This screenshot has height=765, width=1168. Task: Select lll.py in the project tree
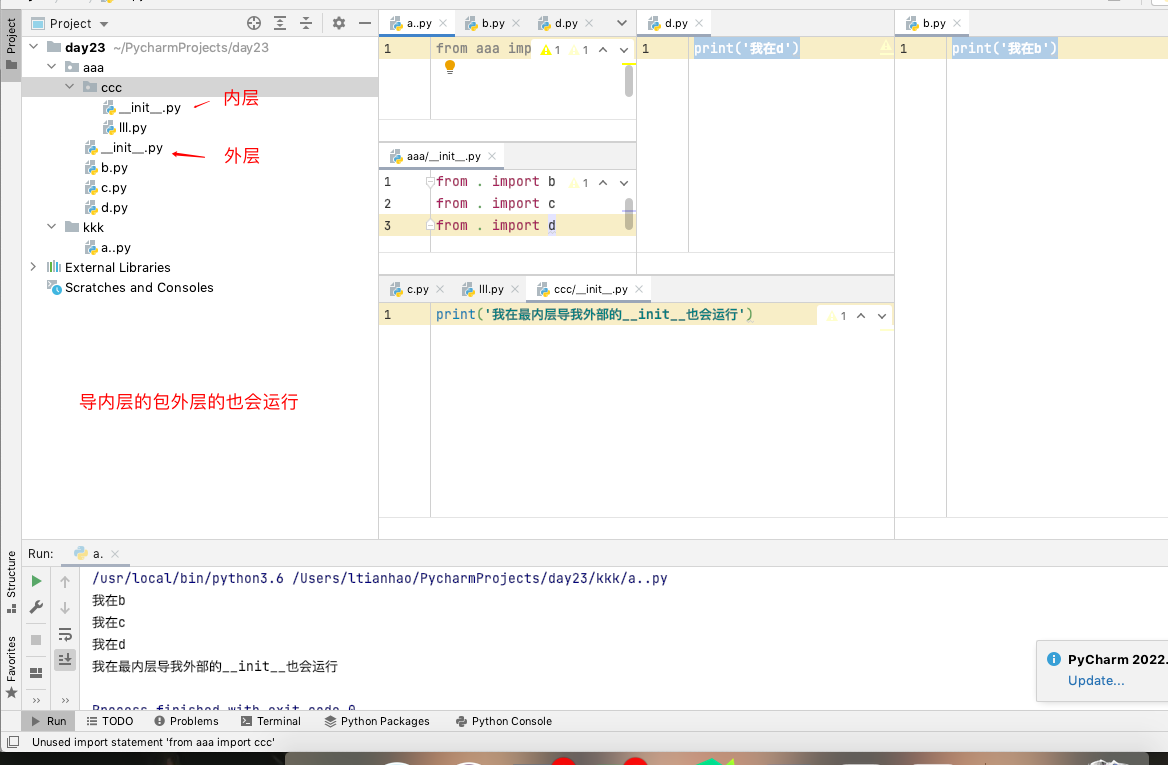[124, 127]
